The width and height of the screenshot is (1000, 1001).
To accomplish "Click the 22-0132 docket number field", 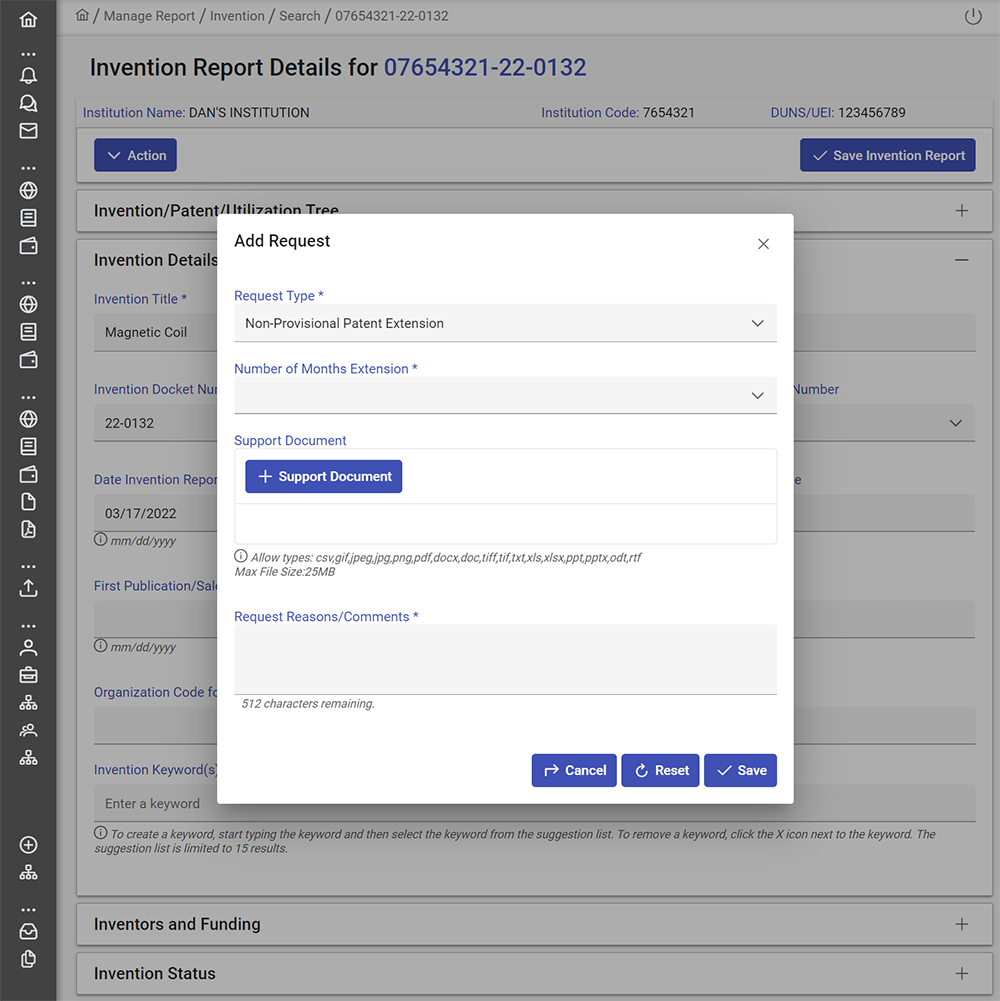I will 156,423.
